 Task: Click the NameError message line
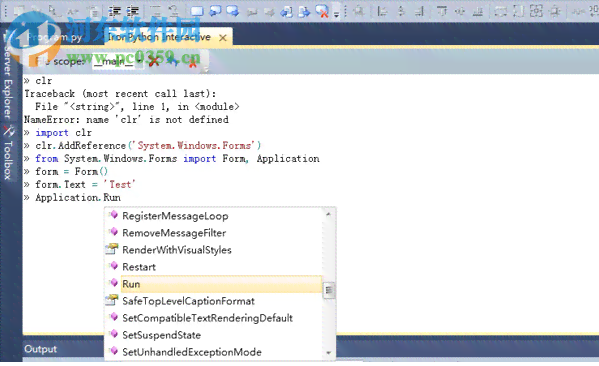[126, 120]
